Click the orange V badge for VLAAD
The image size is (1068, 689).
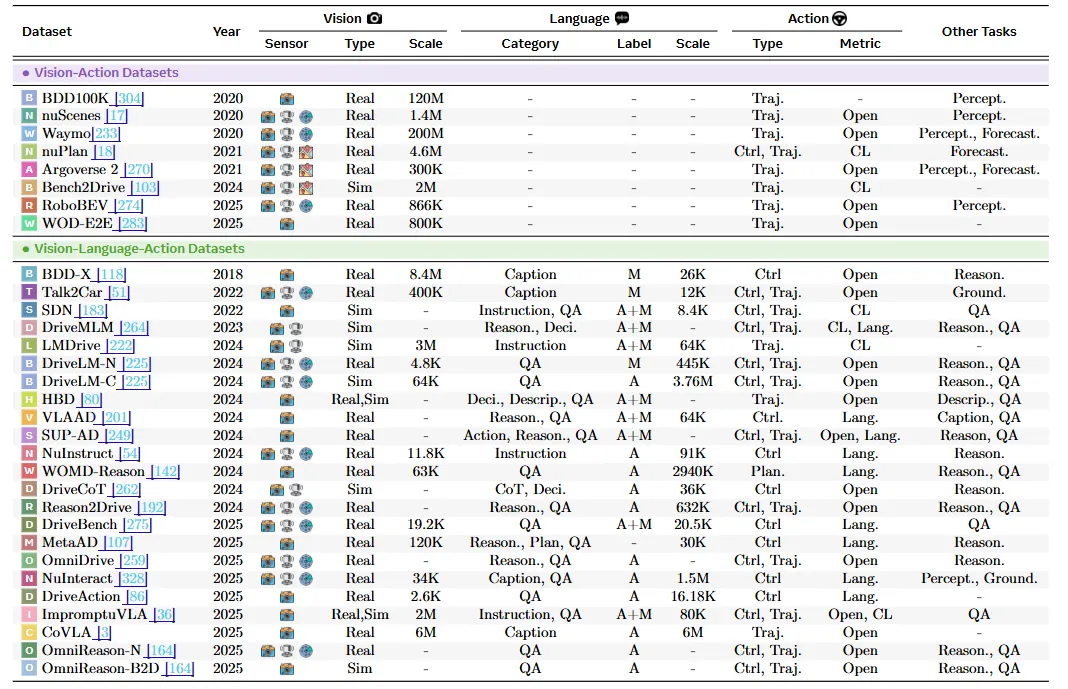[x=29, y=417]
